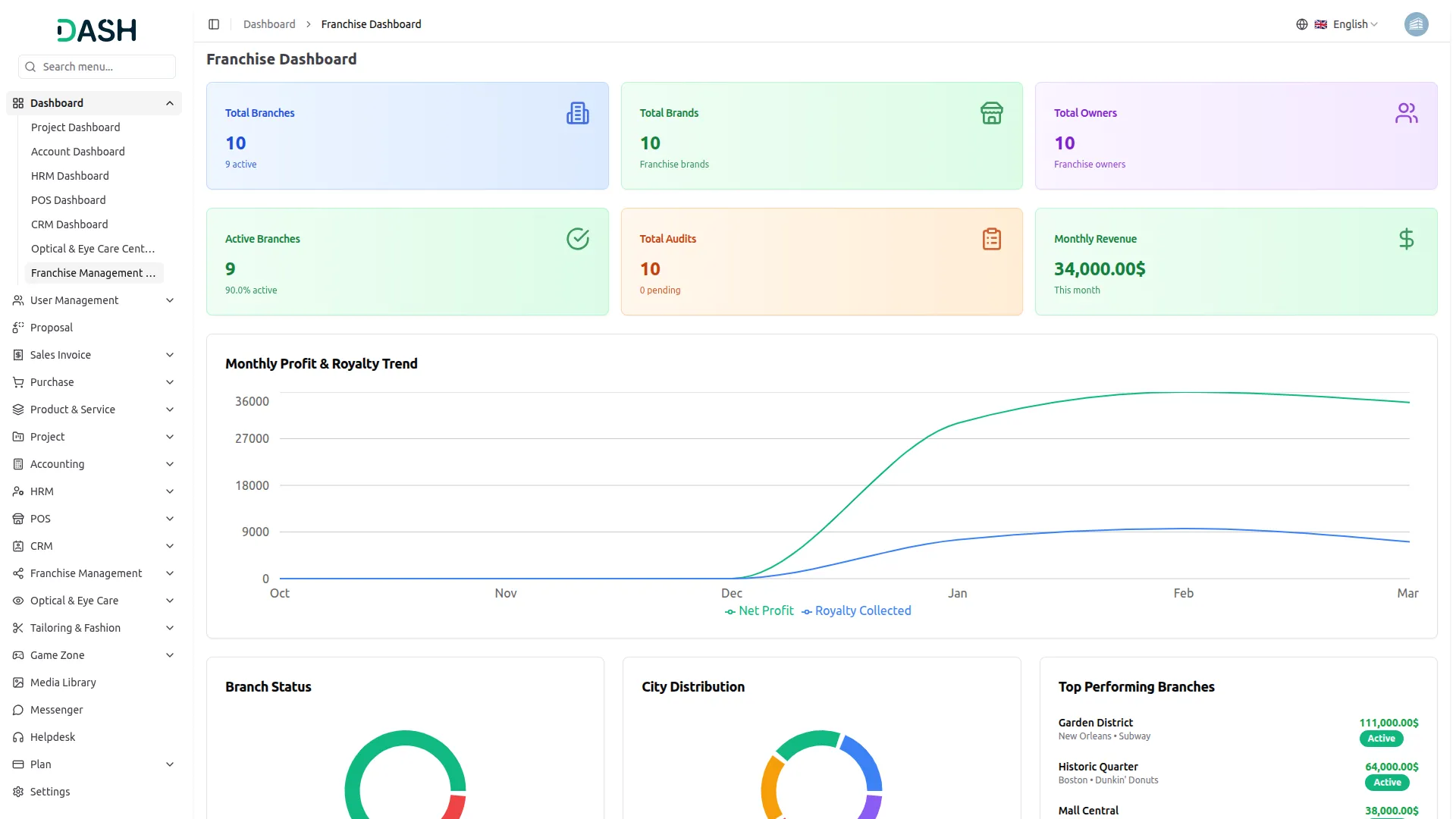Click the globe language icon
The image size is (1456, 819).
(x=1302, y=24)
